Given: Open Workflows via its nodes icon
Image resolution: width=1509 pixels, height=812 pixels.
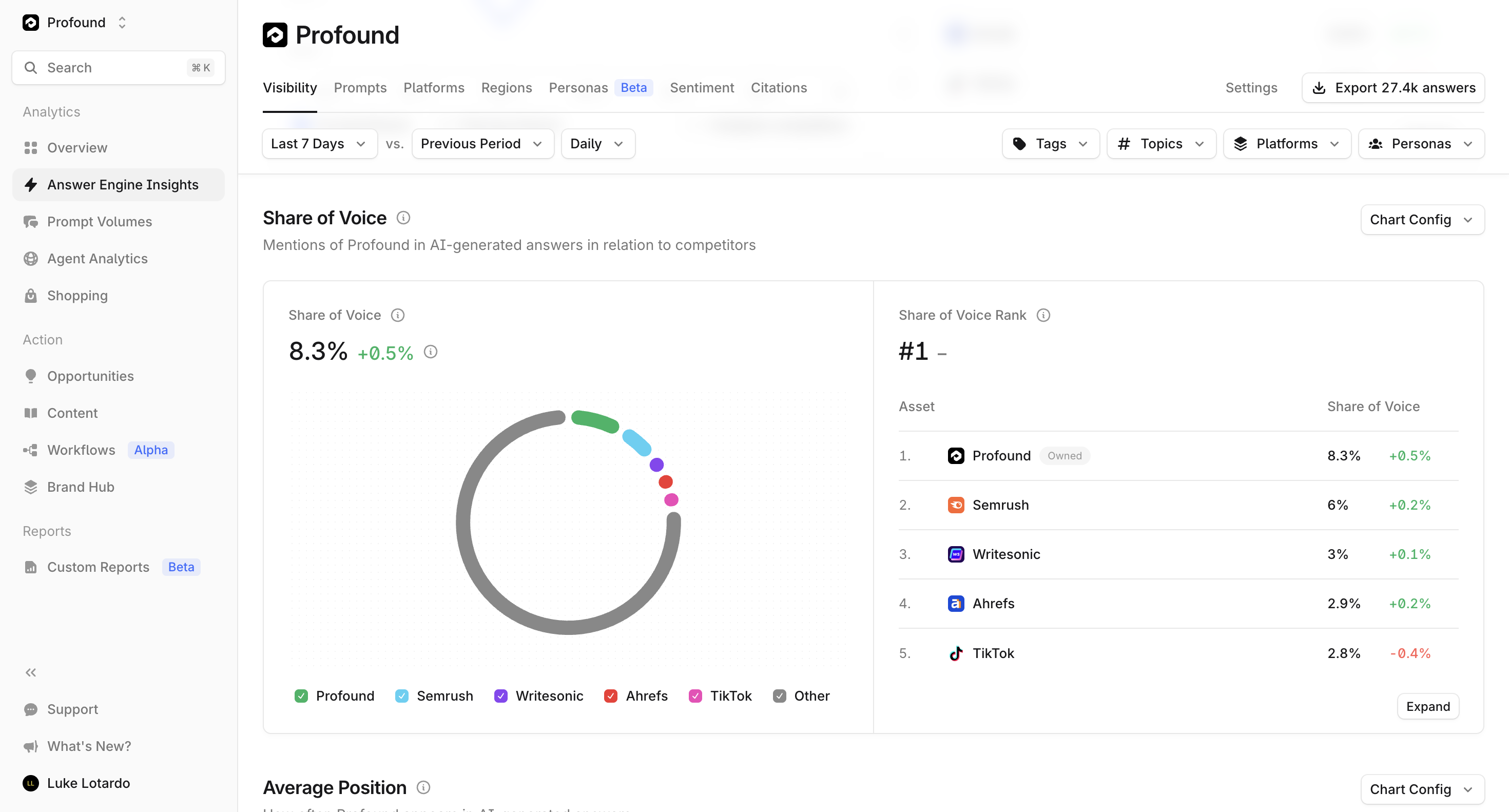Looking at the screenshot, I should point(30,450).
